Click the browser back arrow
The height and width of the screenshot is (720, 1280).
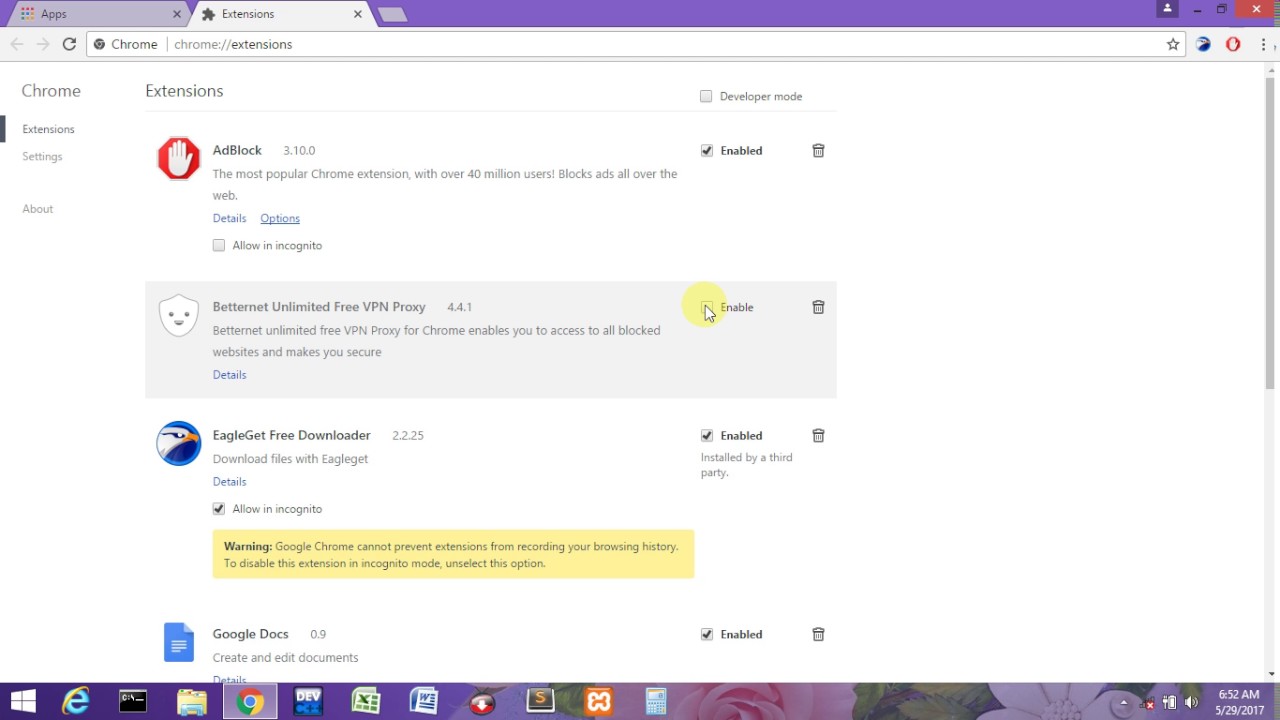[x=17, y=44]
